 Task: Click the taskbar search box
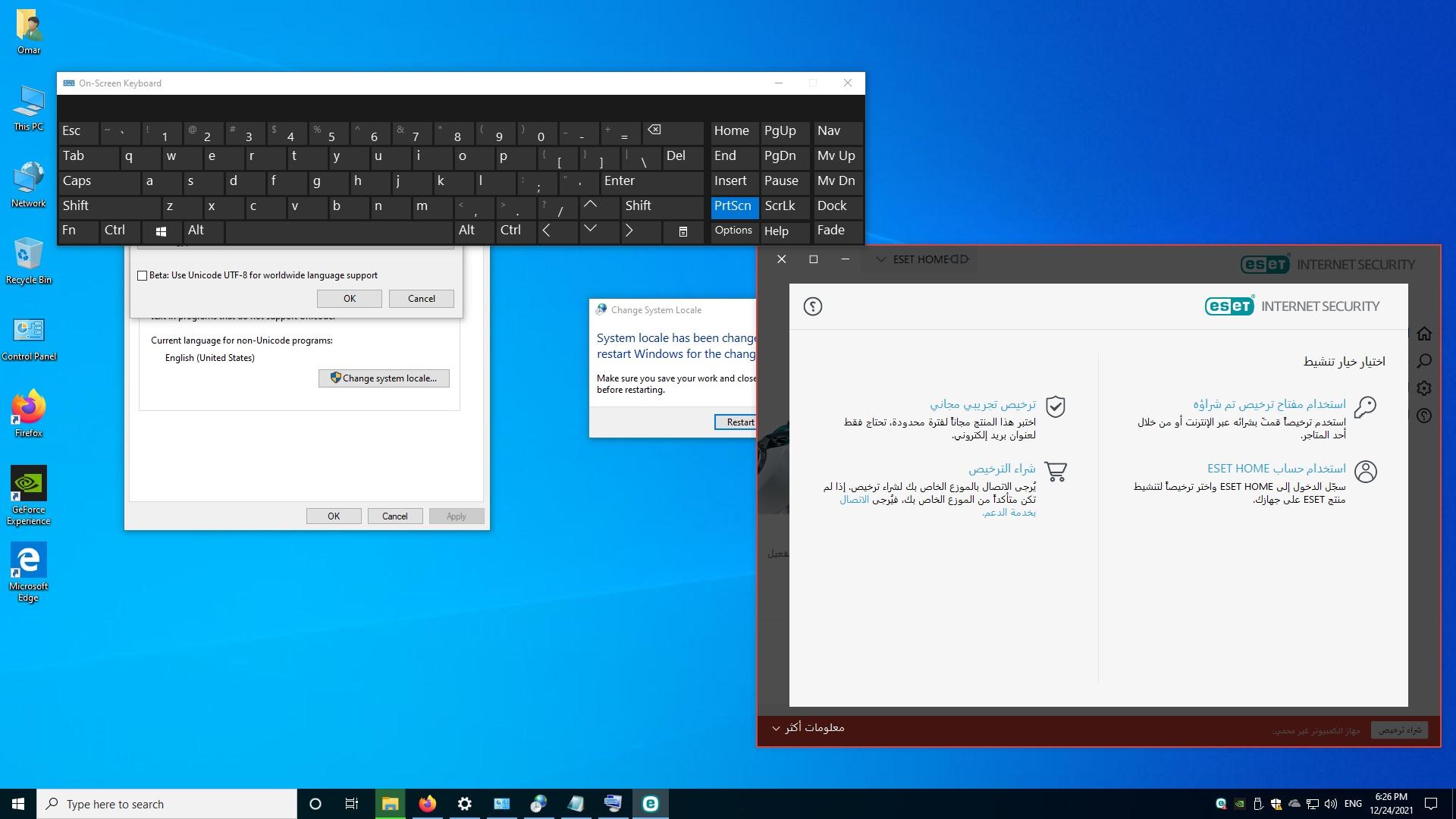coord(167,804)
